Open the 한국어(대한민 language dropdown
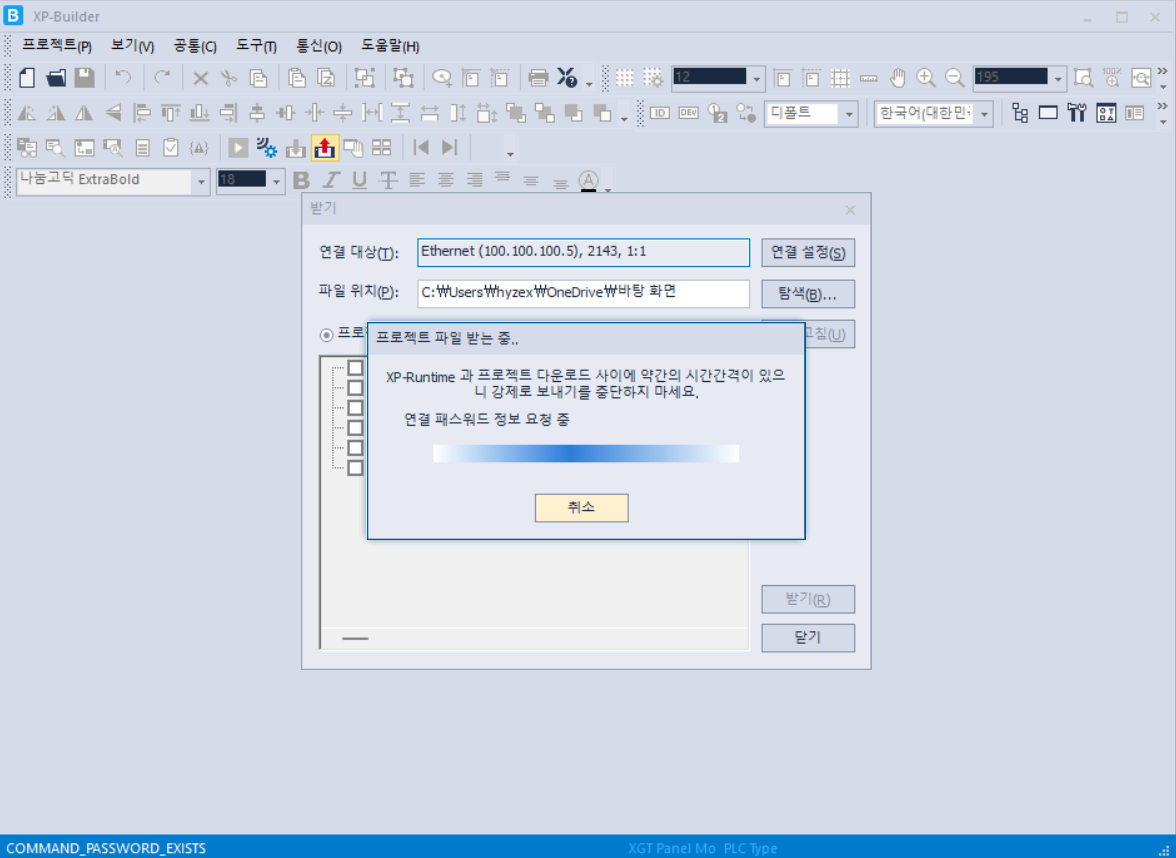Screen dimensions: 1176x858 [x=985, y=115]
